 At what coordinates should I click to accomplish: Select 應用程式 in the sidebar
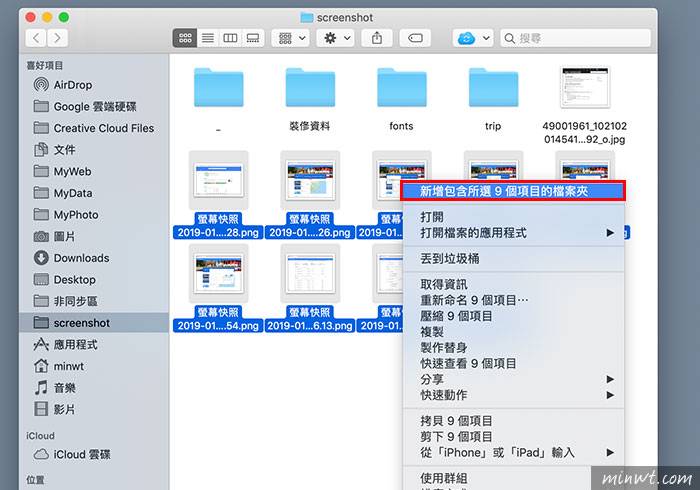click(x=78, y=344)
